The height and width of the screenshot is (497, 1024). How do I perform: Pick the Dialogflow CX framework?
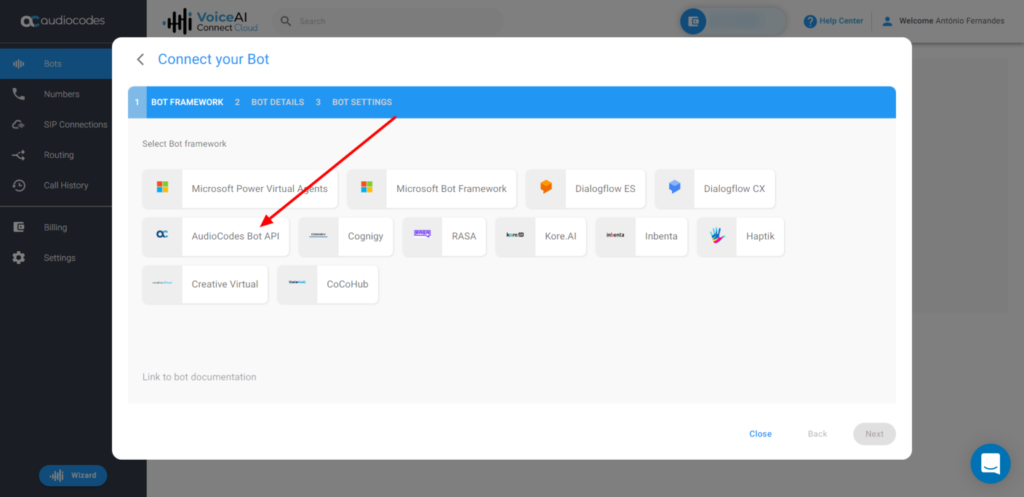pyautogui.click(x=714, y=188)
